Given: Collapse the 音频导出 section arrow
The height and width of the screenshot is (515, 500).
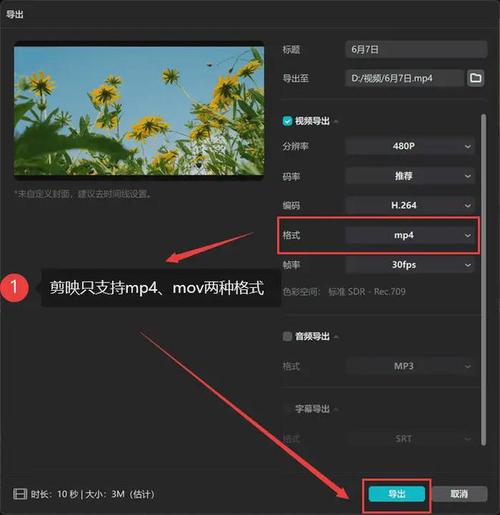Looking at the screenshot, I should coord(336,337).
